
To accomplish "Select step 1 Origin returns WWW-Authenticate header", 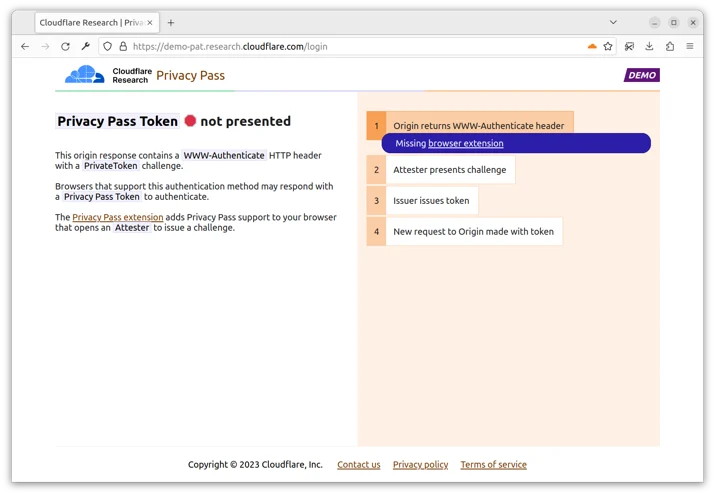I will pyautogui.click(x=470, y=125).
